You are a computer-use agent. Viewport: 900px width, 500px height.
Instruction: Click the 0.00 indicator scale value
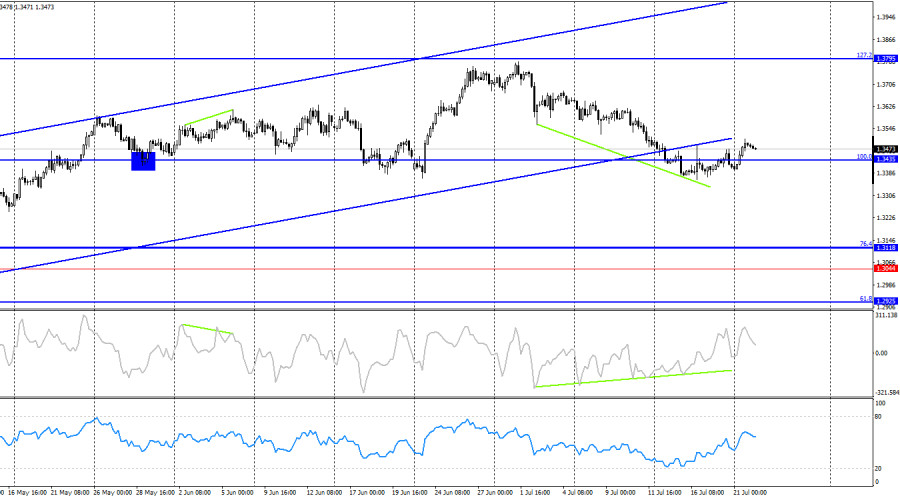[x=881, y=353]
